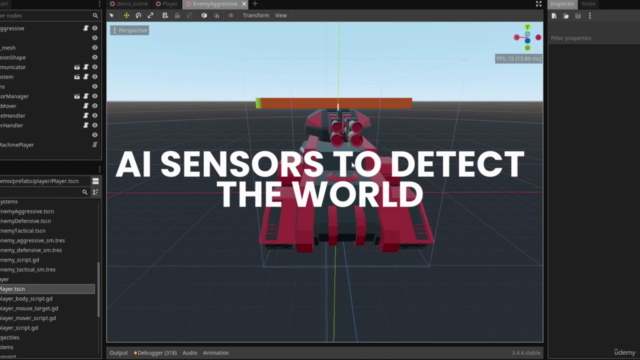Viewport: 640px width, 360px height.
Task: Switch to the Player scene tab
Action: click(167, 4)
